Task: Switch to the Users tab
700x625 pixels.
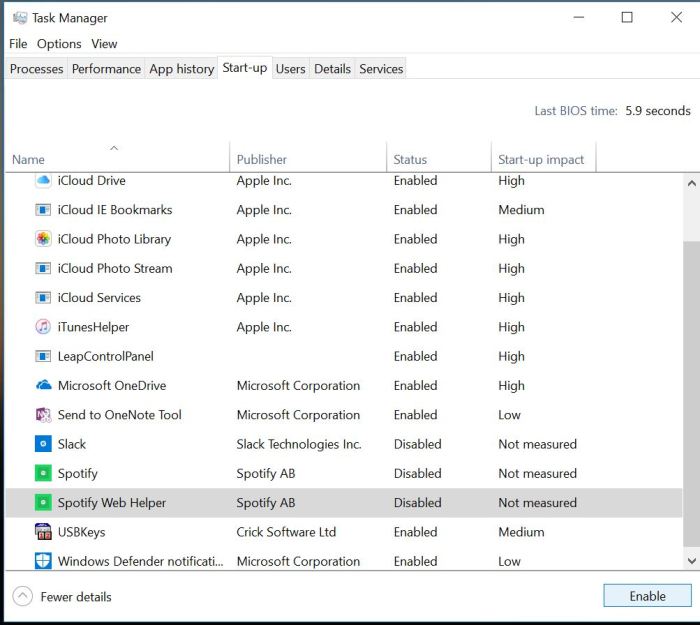Action: pos(291,69)
